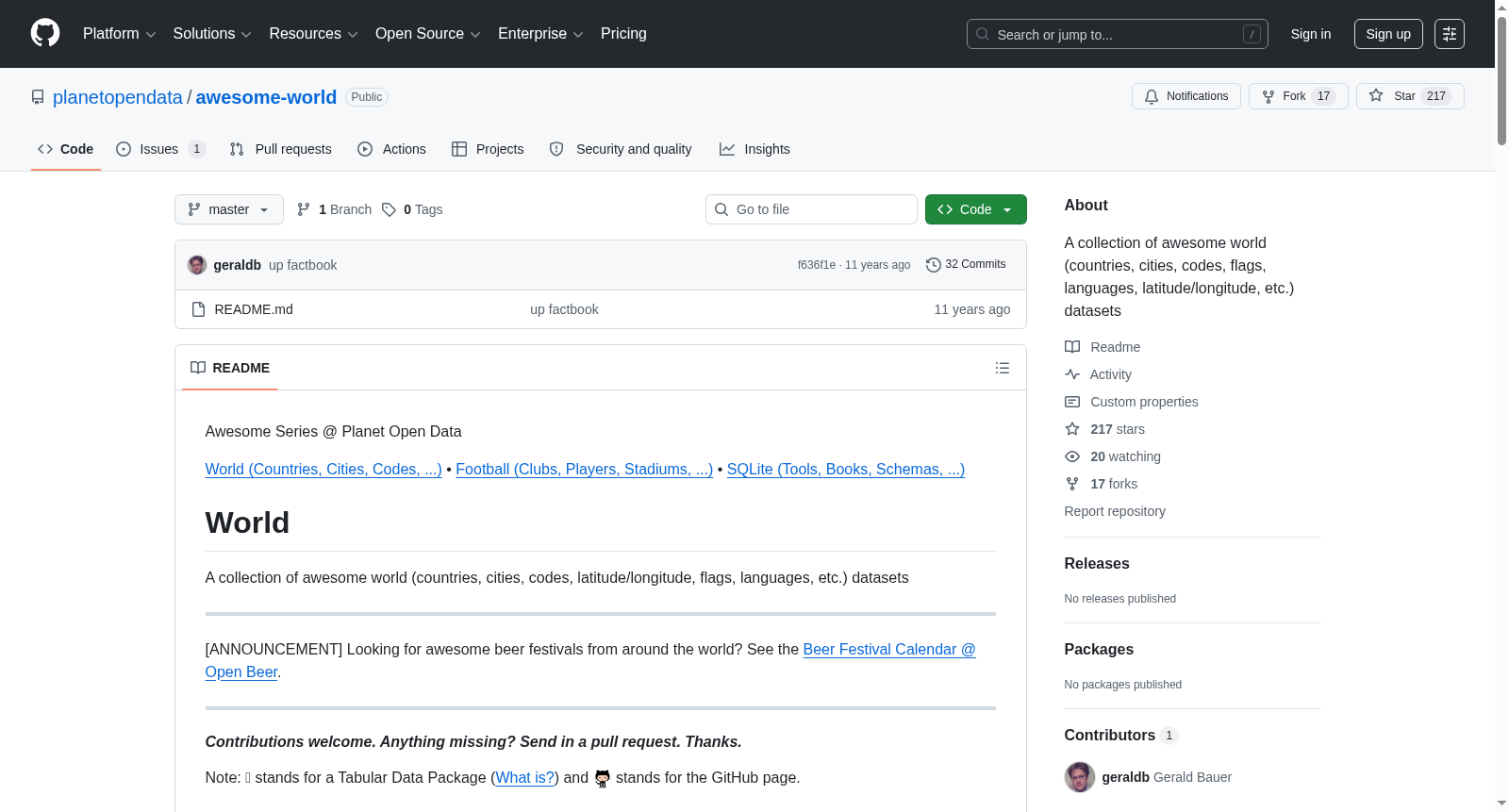Screen dimensions: 1509x812
Task: Expand the Solutions menu
Action: pos(212,34)
